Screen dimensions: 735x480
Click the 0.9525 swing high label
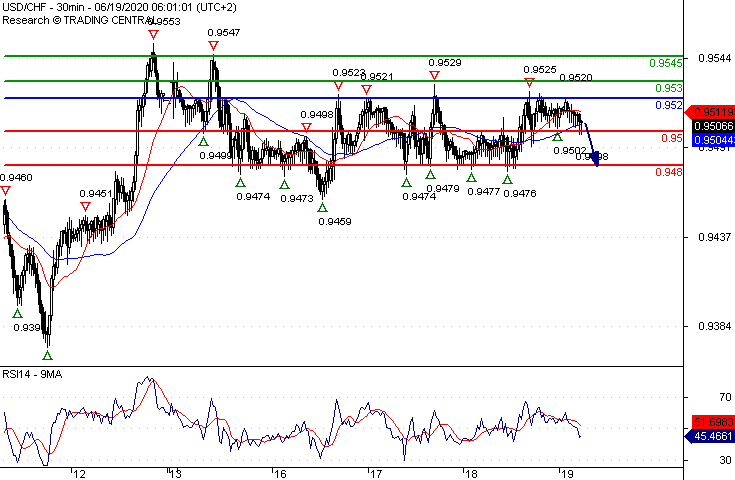coord(540,69)
